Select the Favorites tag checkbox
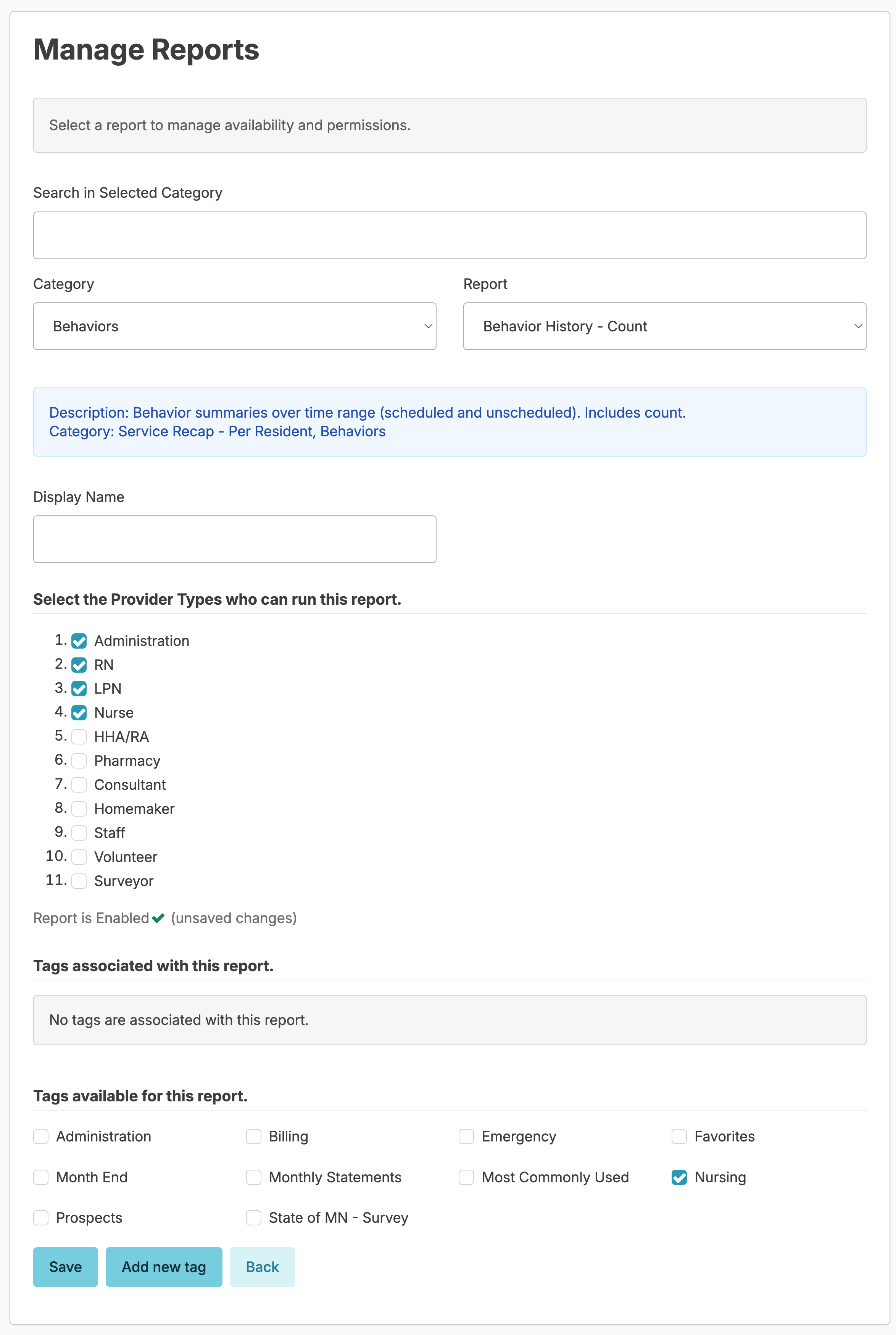This screenshot has height=1335, width=896. [679, 1136]
